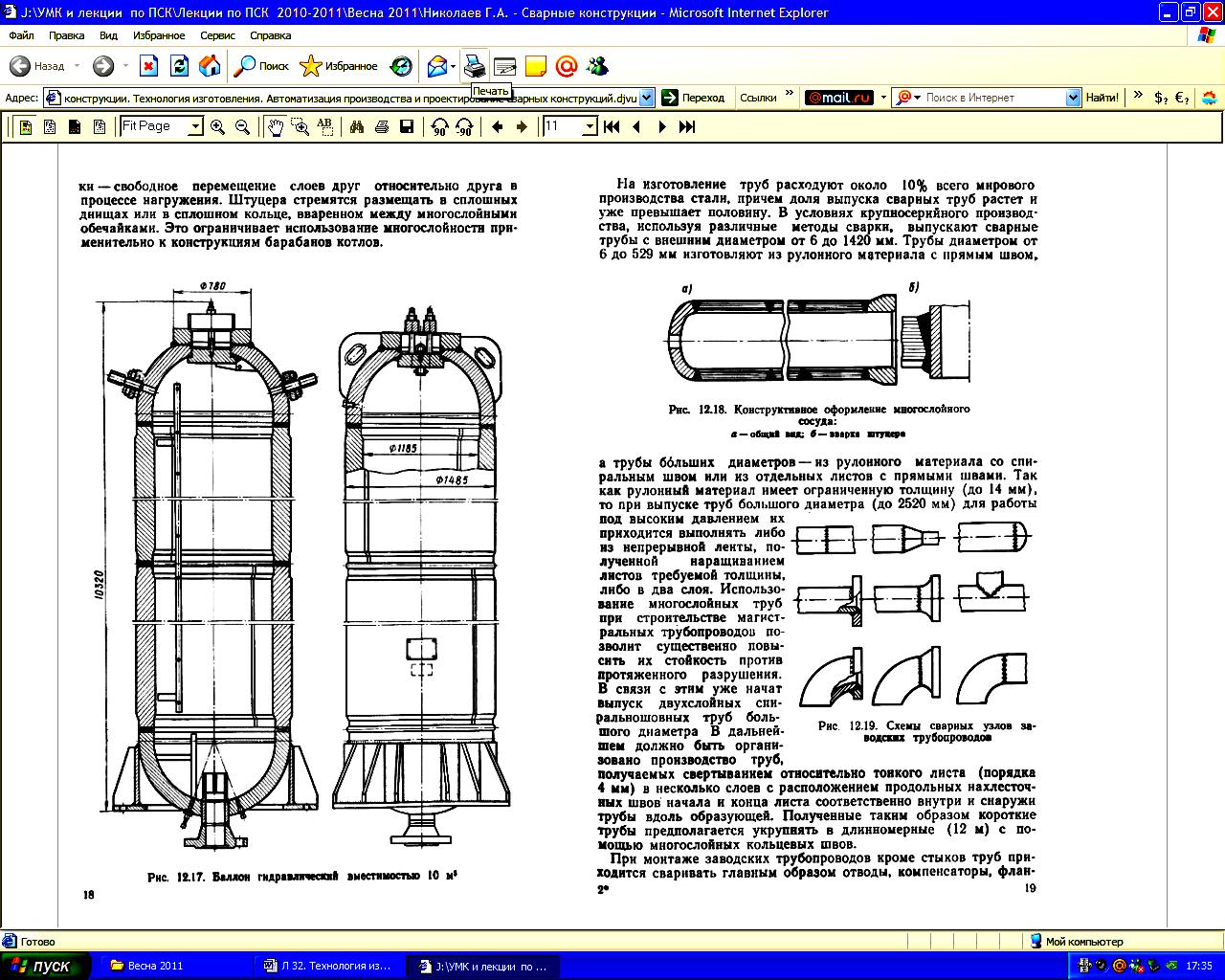The height and width of the screenshot is (980, 1225).
Task: Open the Справка menu
Action: (271, 35)
